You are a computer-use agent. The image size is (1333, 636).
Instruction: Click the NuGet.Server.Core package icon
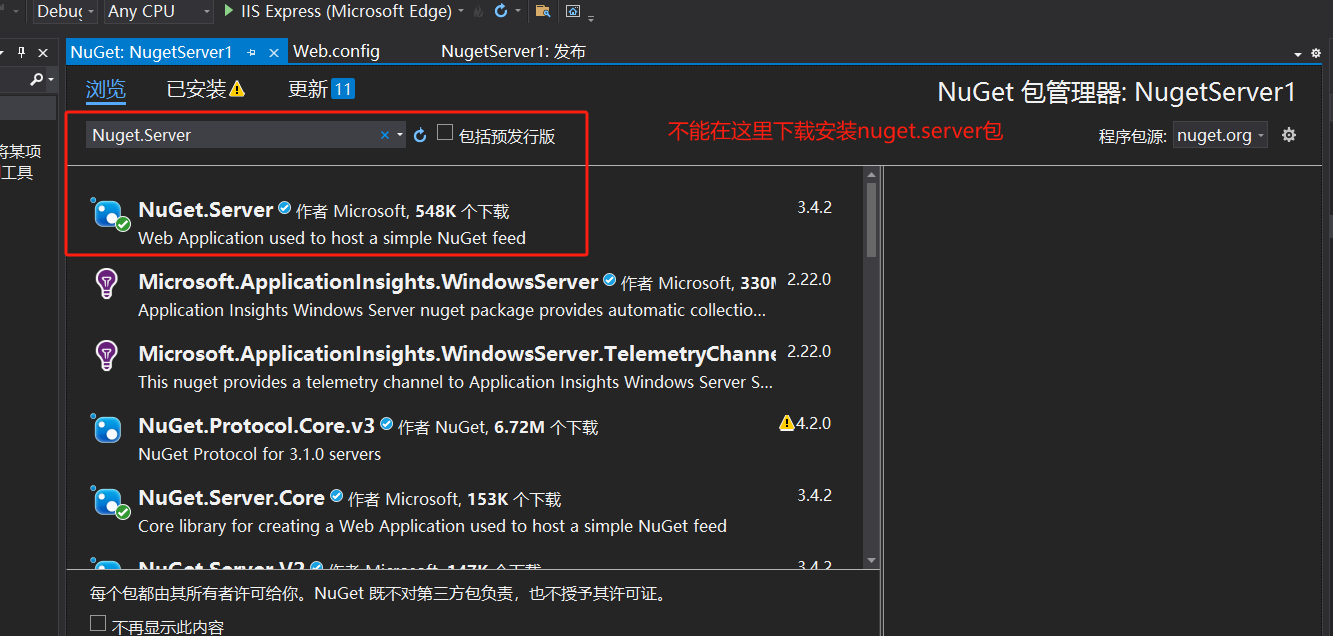point(109,502)
